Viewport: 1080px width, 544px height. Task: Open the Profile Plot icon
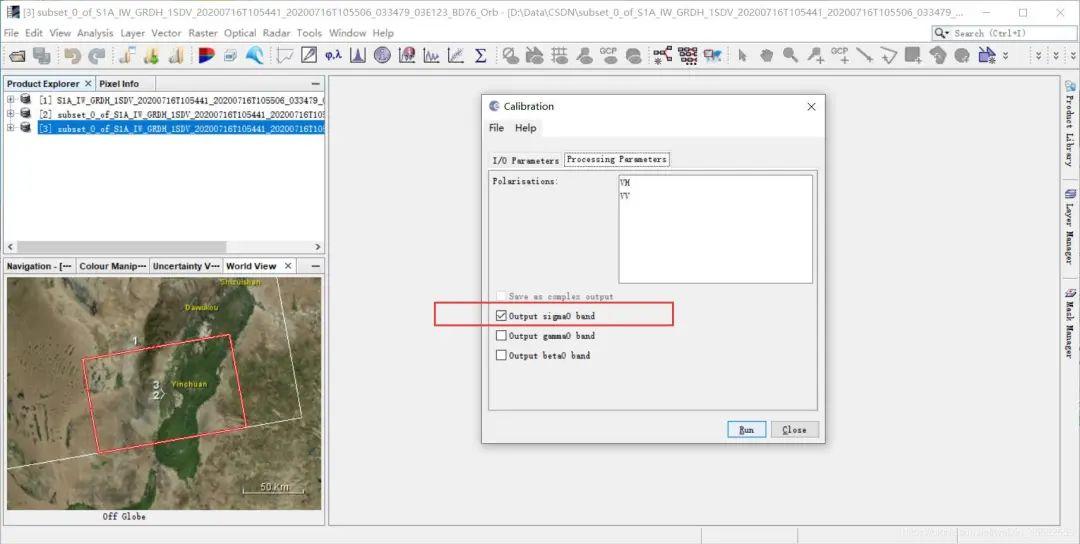click(431, 56)
